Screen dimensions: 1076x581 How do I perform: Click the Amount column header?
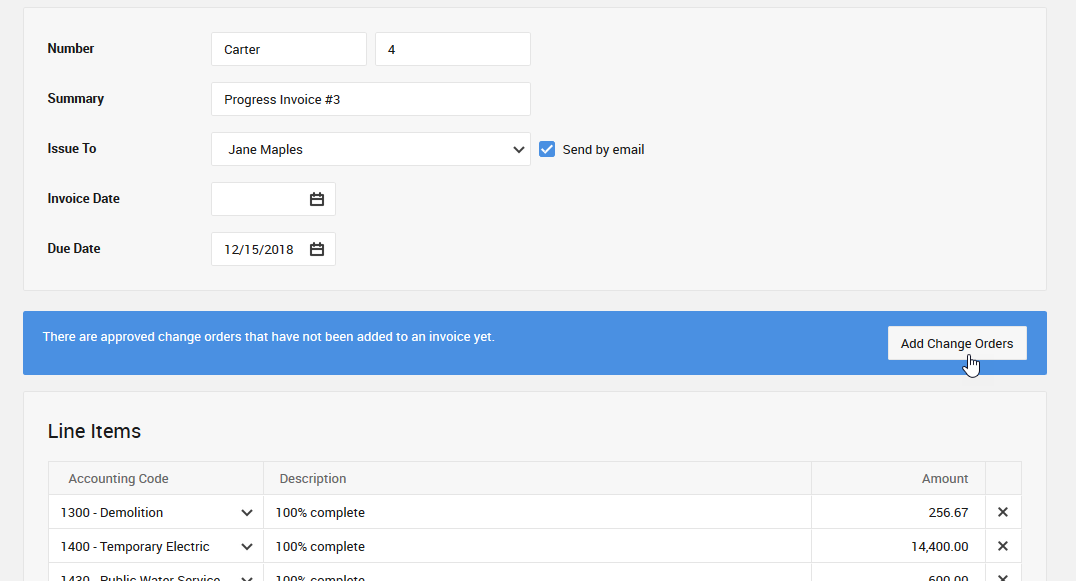[x=944, y=478]
